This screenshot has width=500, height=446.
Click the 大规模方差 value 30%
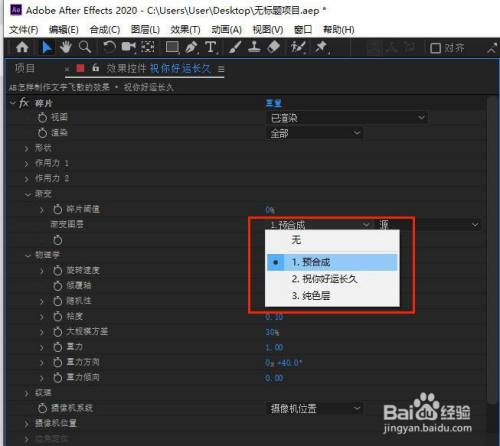tap(272, 332)
